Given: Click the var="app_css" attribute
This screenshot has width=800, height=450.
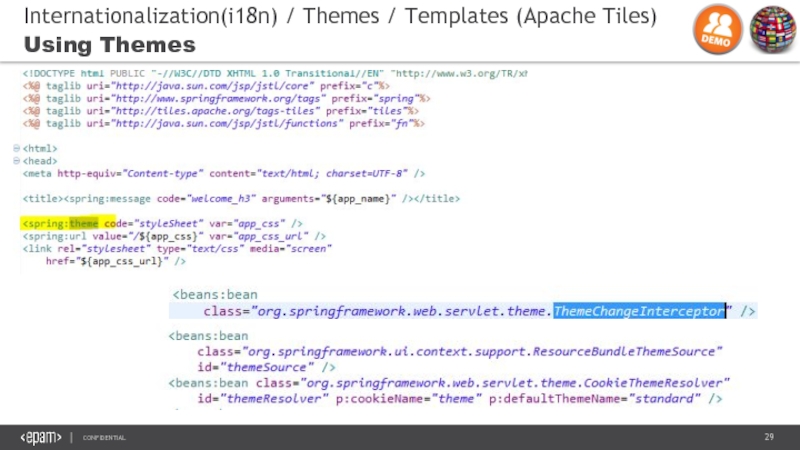Looking at the screenshot, I should tap(247, 223).
